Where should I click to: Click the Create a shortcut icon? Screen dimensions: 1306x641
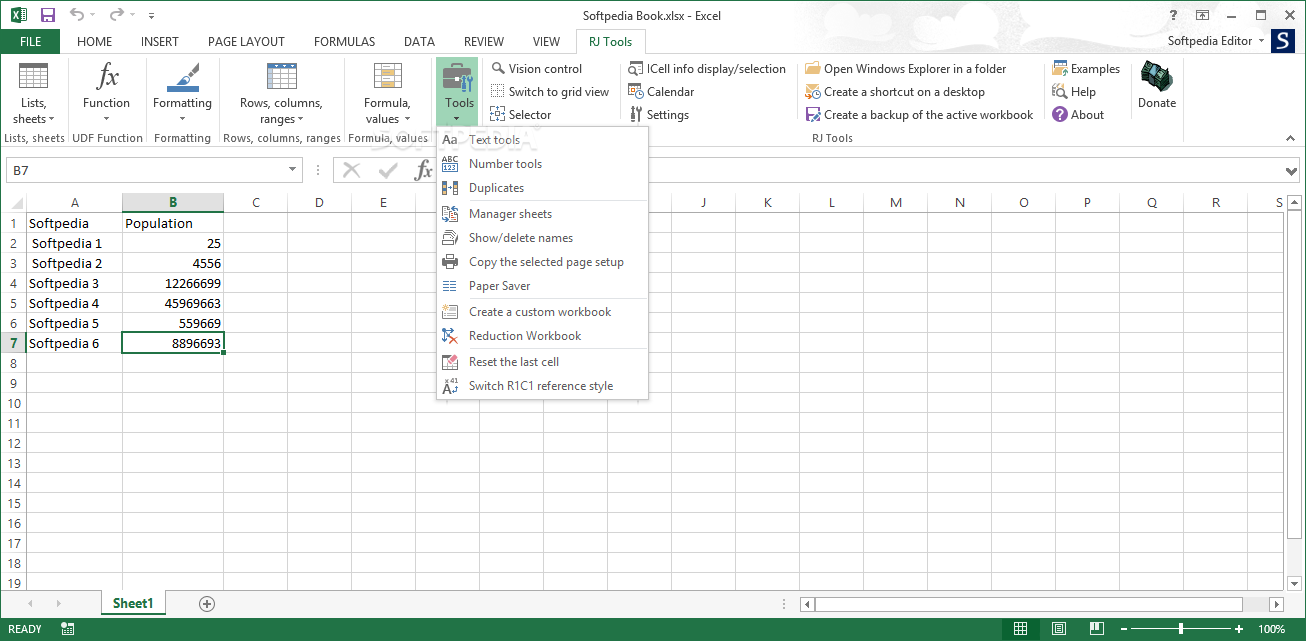813,92
